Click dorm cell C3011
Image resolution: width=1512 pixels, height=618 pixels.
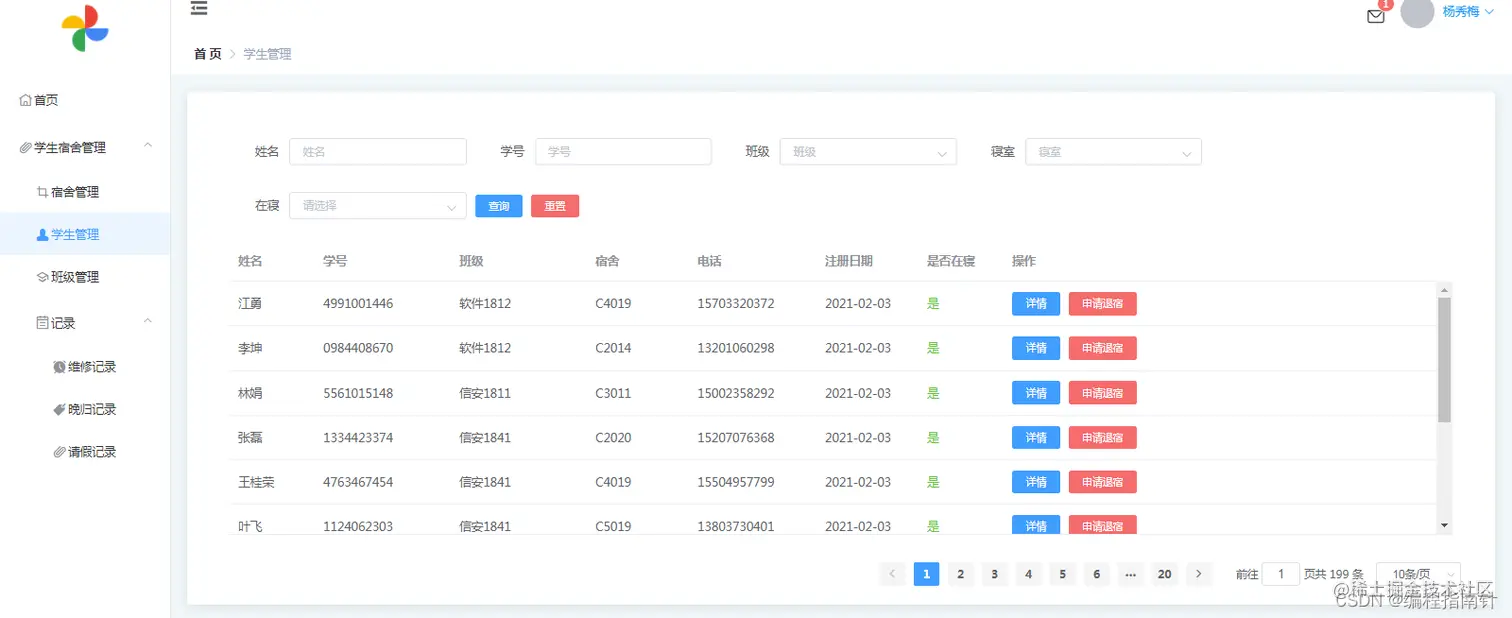(x=613, y=393)
